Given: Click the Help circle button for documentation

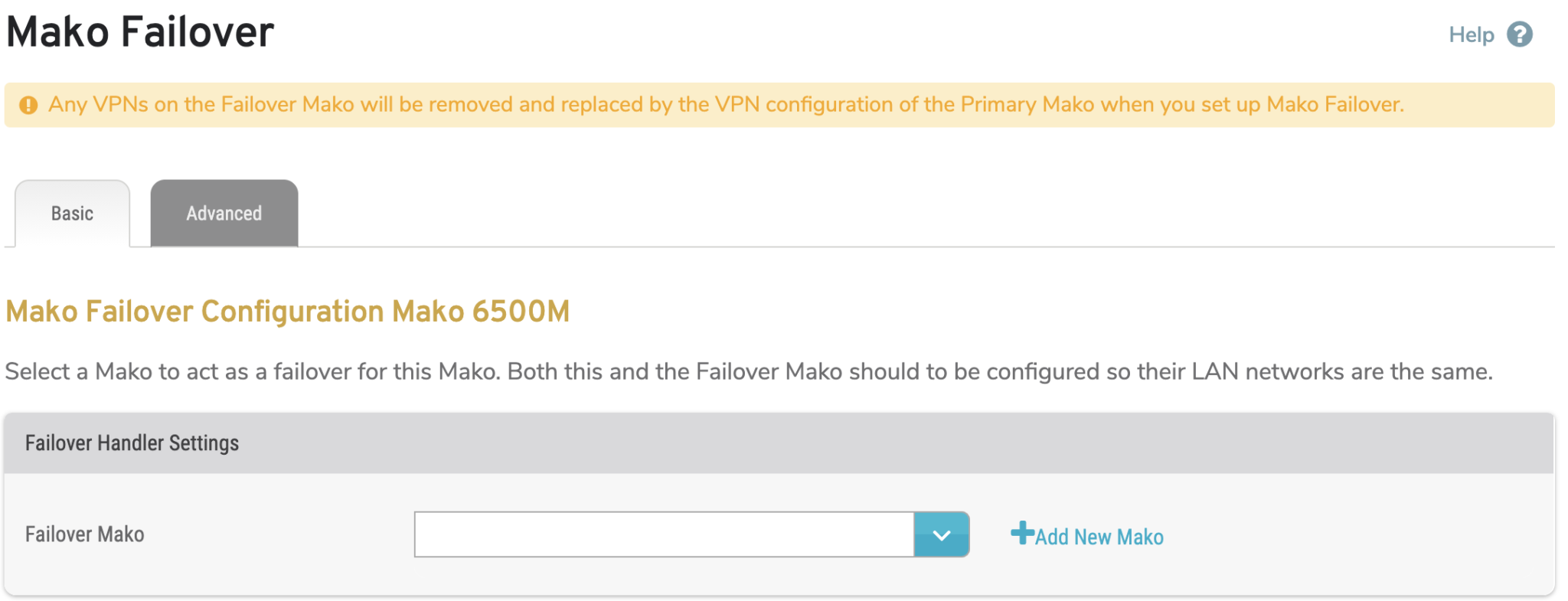Looking at the screenshot, I should [x=1520, y=34].
